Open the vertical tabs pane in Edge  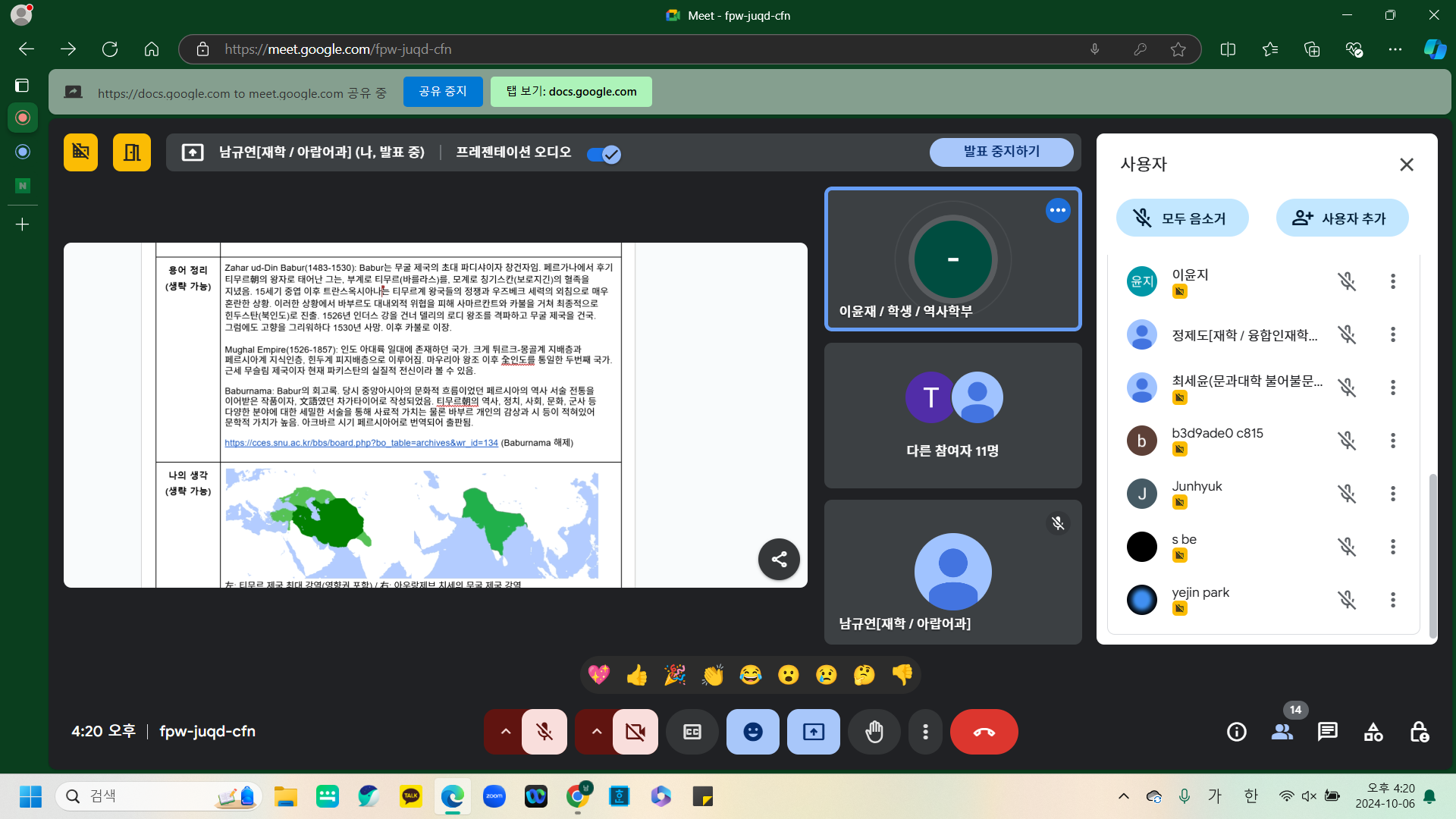22,85
